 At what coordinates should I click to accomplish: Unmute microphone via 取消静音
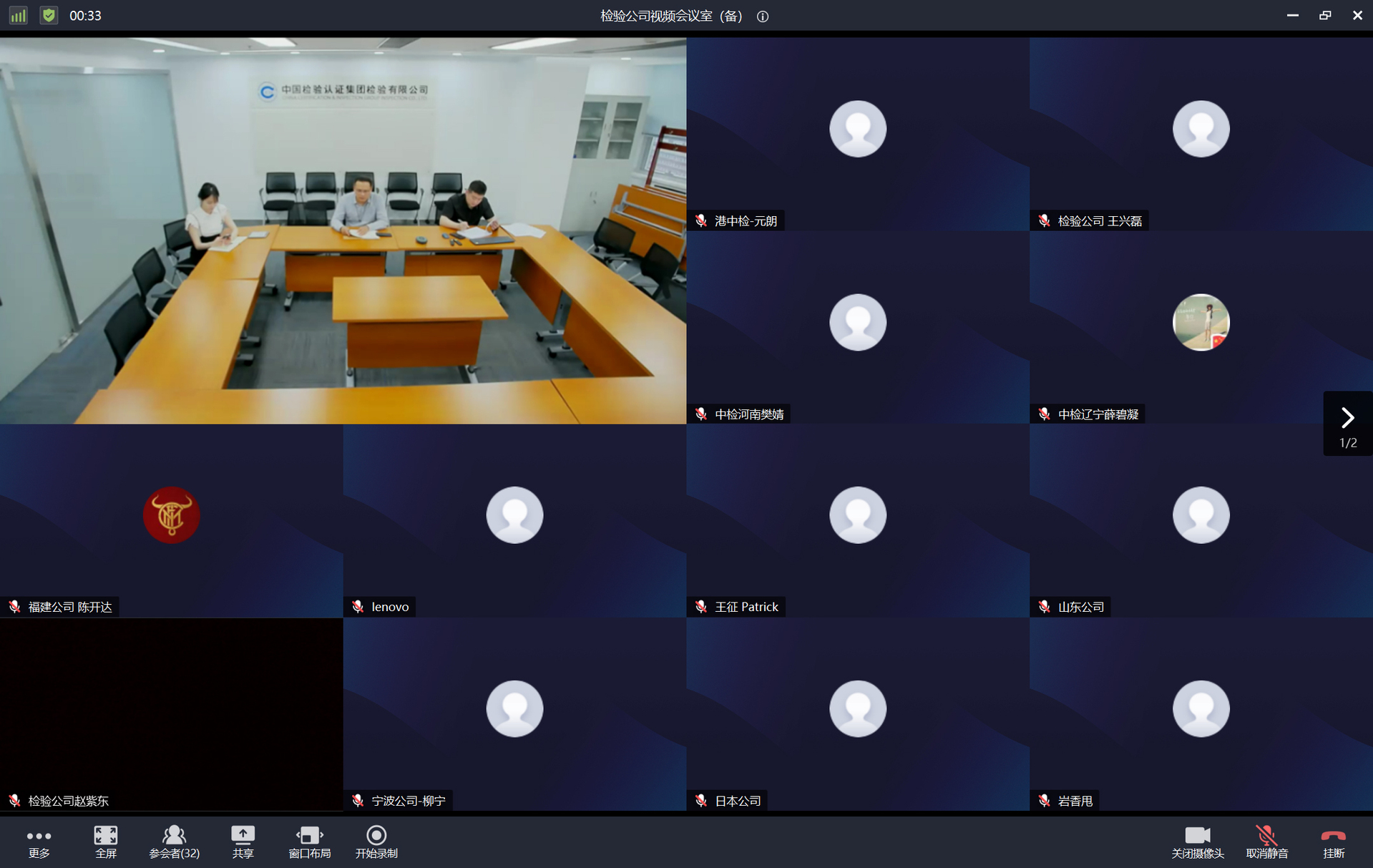click(1266, 842)
